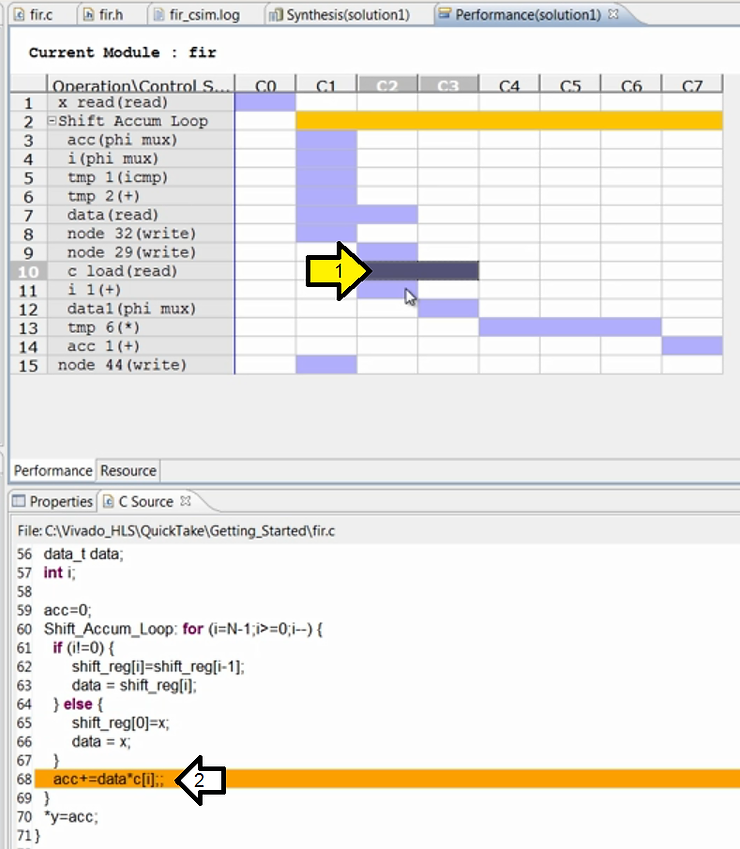
Task: Click the fir.h tab header icon
Action: (89, 15)
